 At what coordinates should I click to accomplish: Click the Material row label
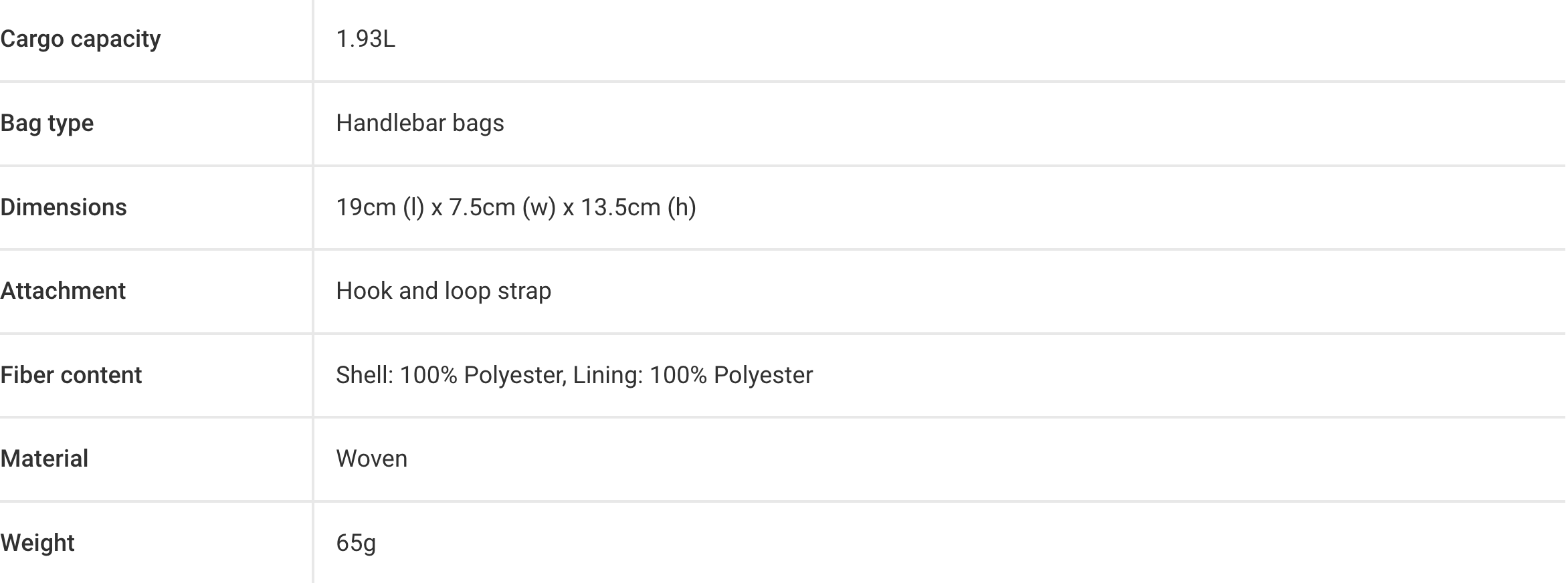(x=44, y=459)
